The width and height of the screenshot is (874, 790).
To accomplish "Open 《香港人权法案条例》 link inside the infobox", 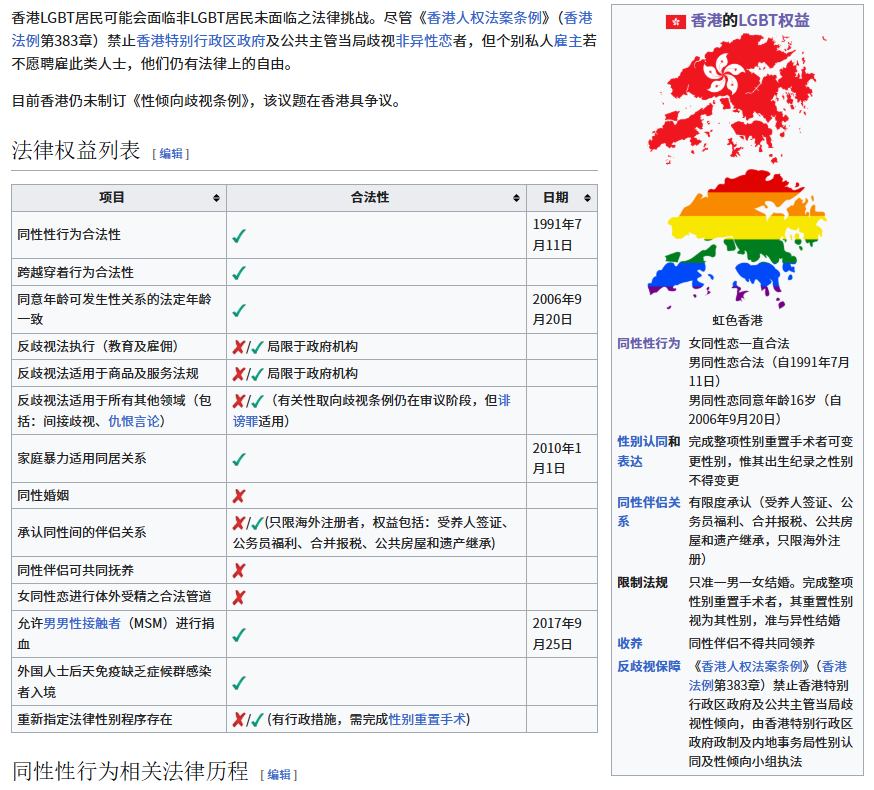I will [x=752, y=666].
